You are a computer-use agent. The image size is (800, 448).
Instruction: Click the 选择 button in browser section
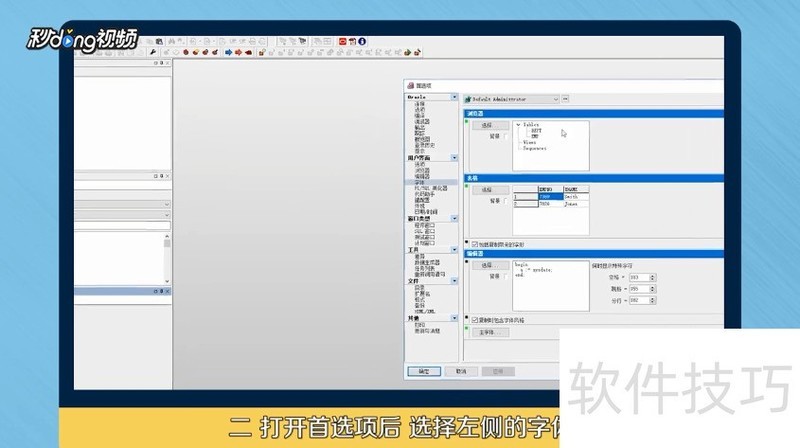click(x=490, y=125)
